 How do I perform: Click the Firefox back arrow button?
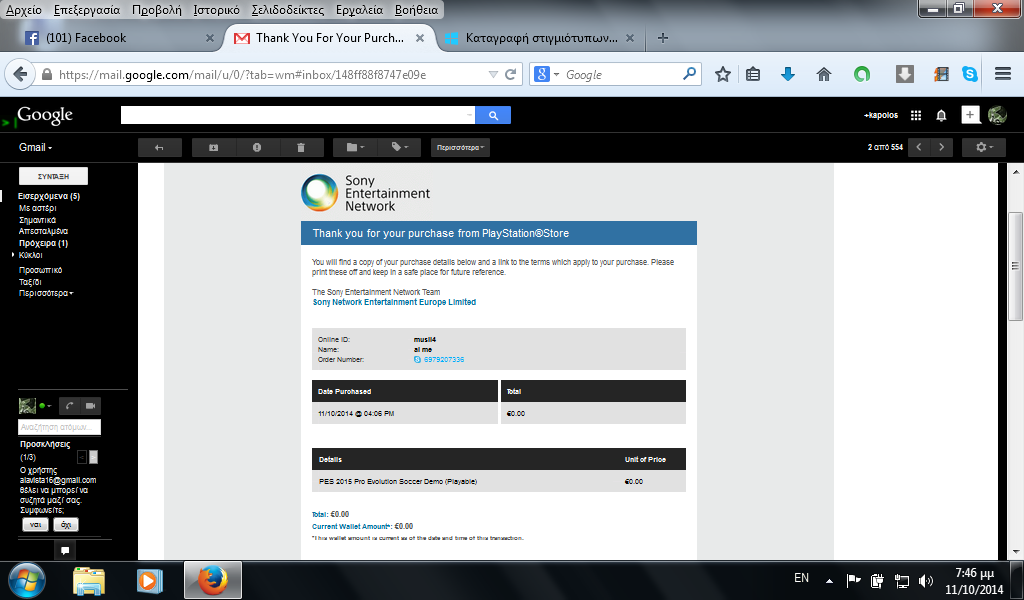click(20, 74)
